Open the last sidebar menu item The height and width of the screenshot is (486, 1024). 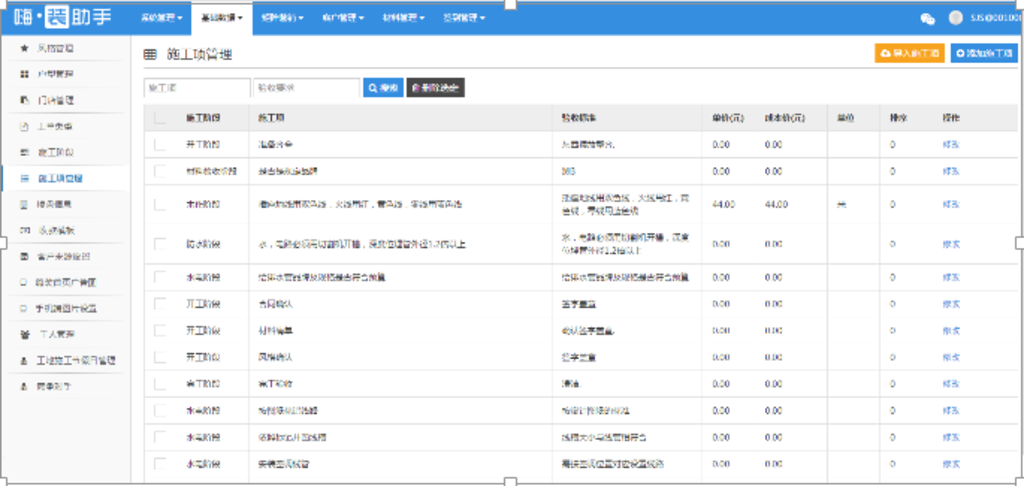tap(66, 387)
